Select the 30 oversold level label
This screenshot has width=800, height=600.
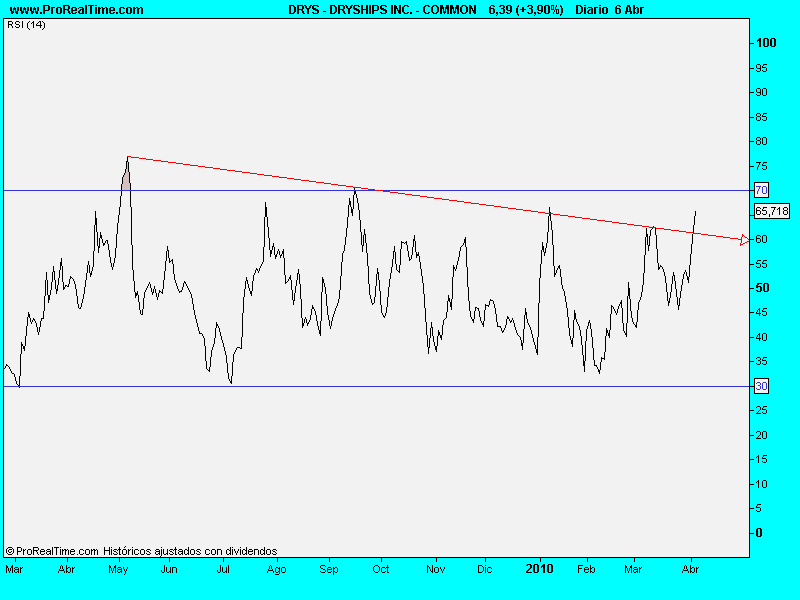coord(761,386)
